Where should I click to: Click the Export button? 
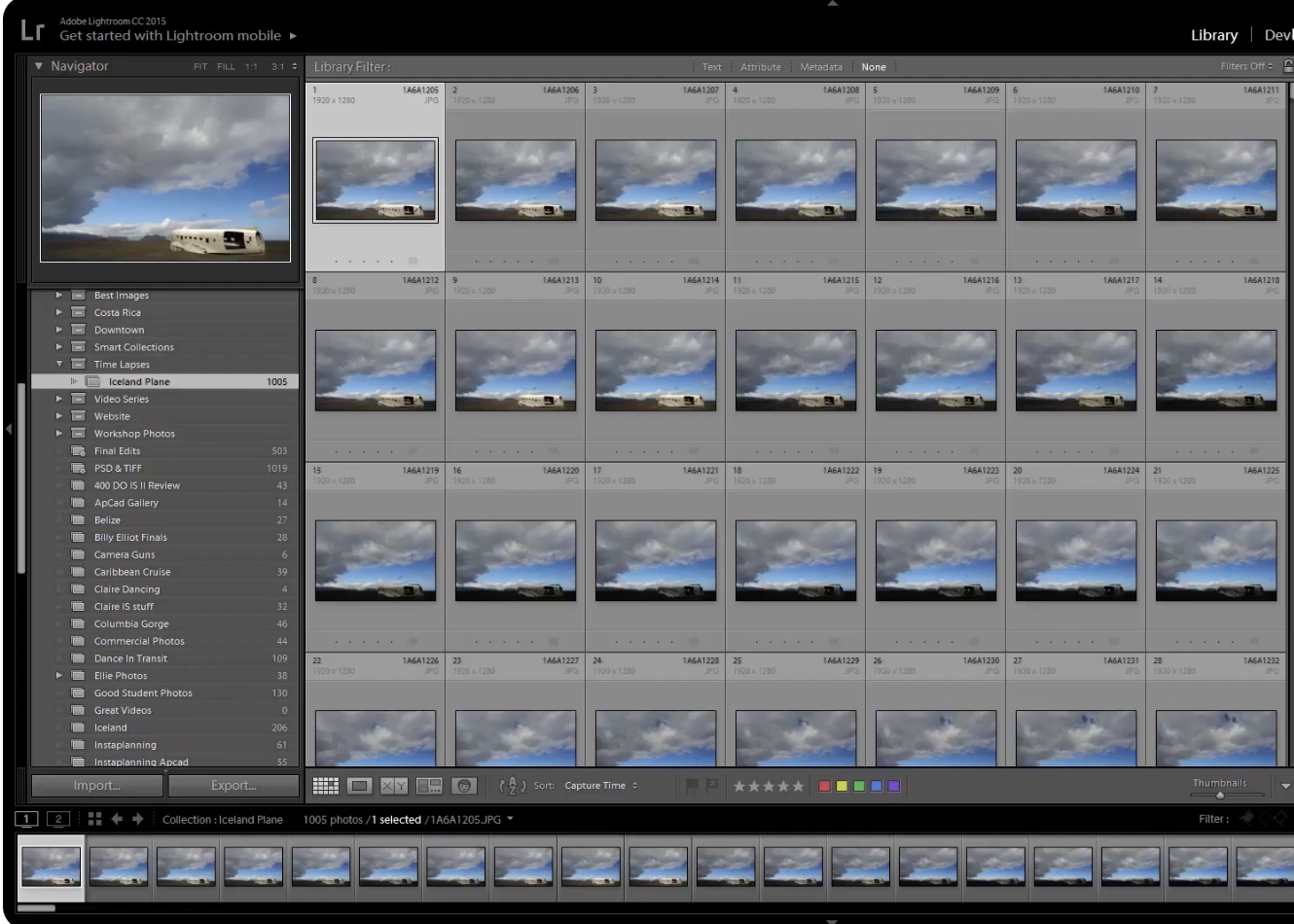pos(234,786)
